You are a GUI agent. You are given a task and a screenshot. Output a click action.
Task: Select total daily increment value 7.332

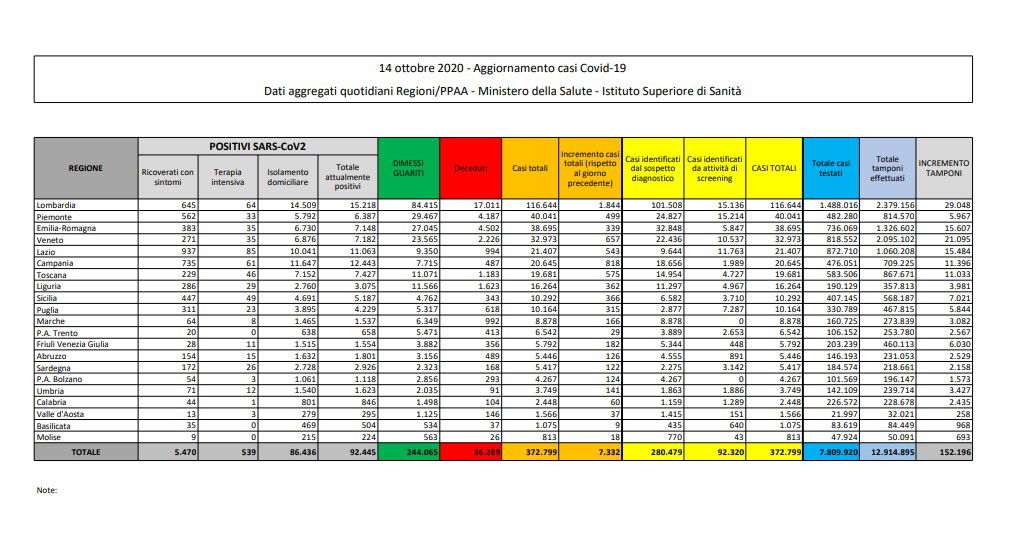pyautogui.click(x=609, y=452)
